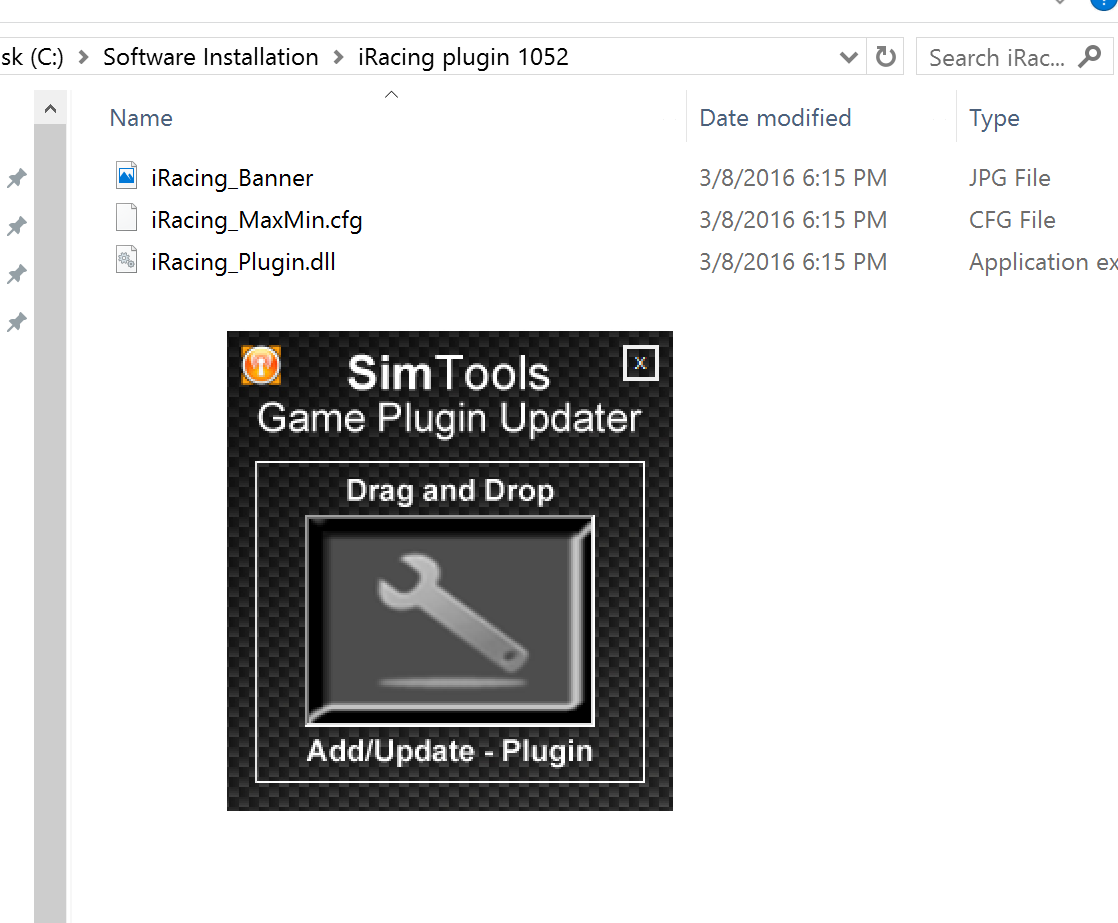Refresh the folder via address bar button
This screenshot has width=1118, height=923.
(885, 57)
